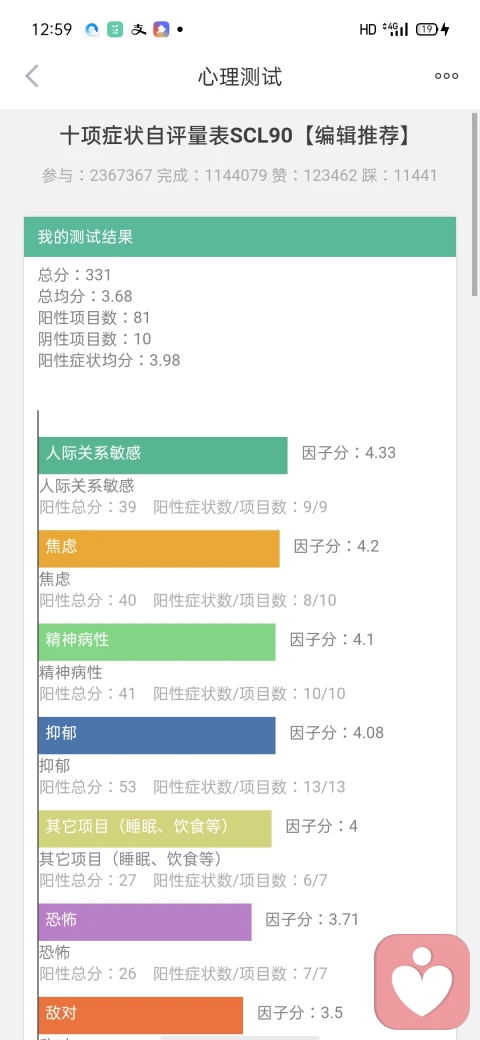This screenshot has height=1040, width=480.
Task: Tap the 4G signal strength icon
Action: 395,29
